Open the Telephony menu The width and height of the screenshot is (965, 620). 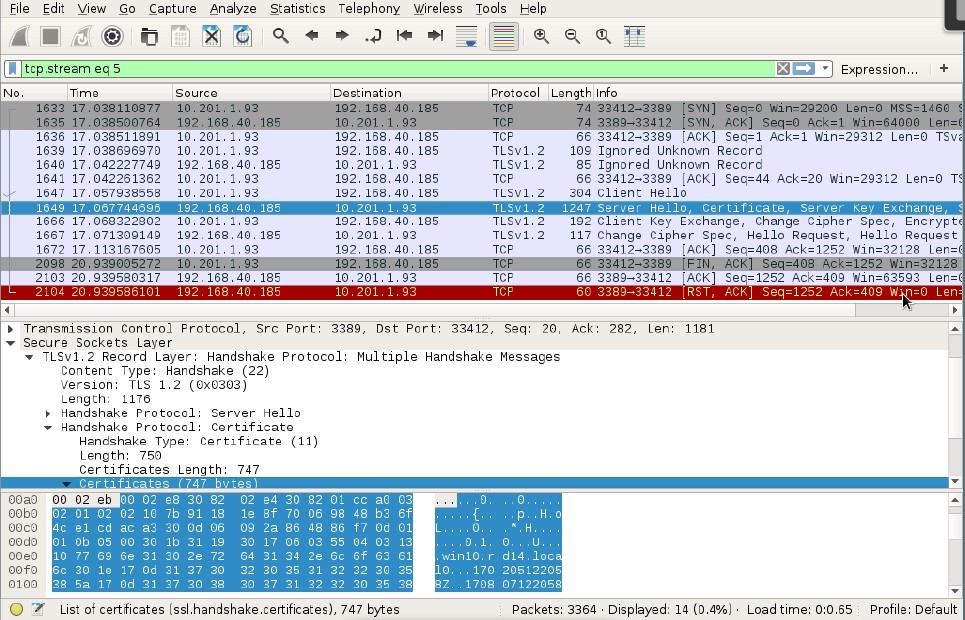369,9
